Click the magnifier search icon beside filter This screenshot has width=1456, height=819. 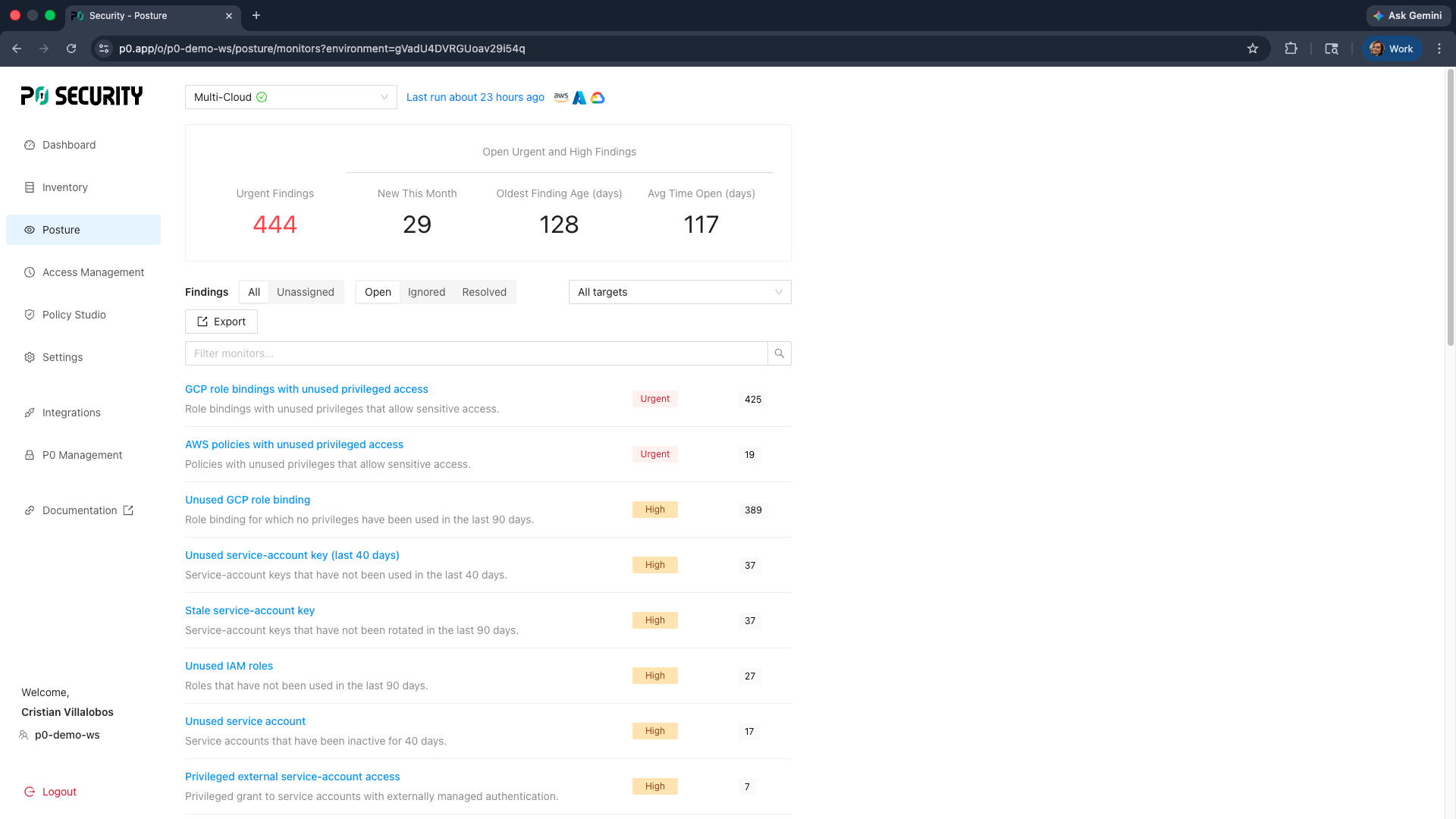click(x=779, y=353)
